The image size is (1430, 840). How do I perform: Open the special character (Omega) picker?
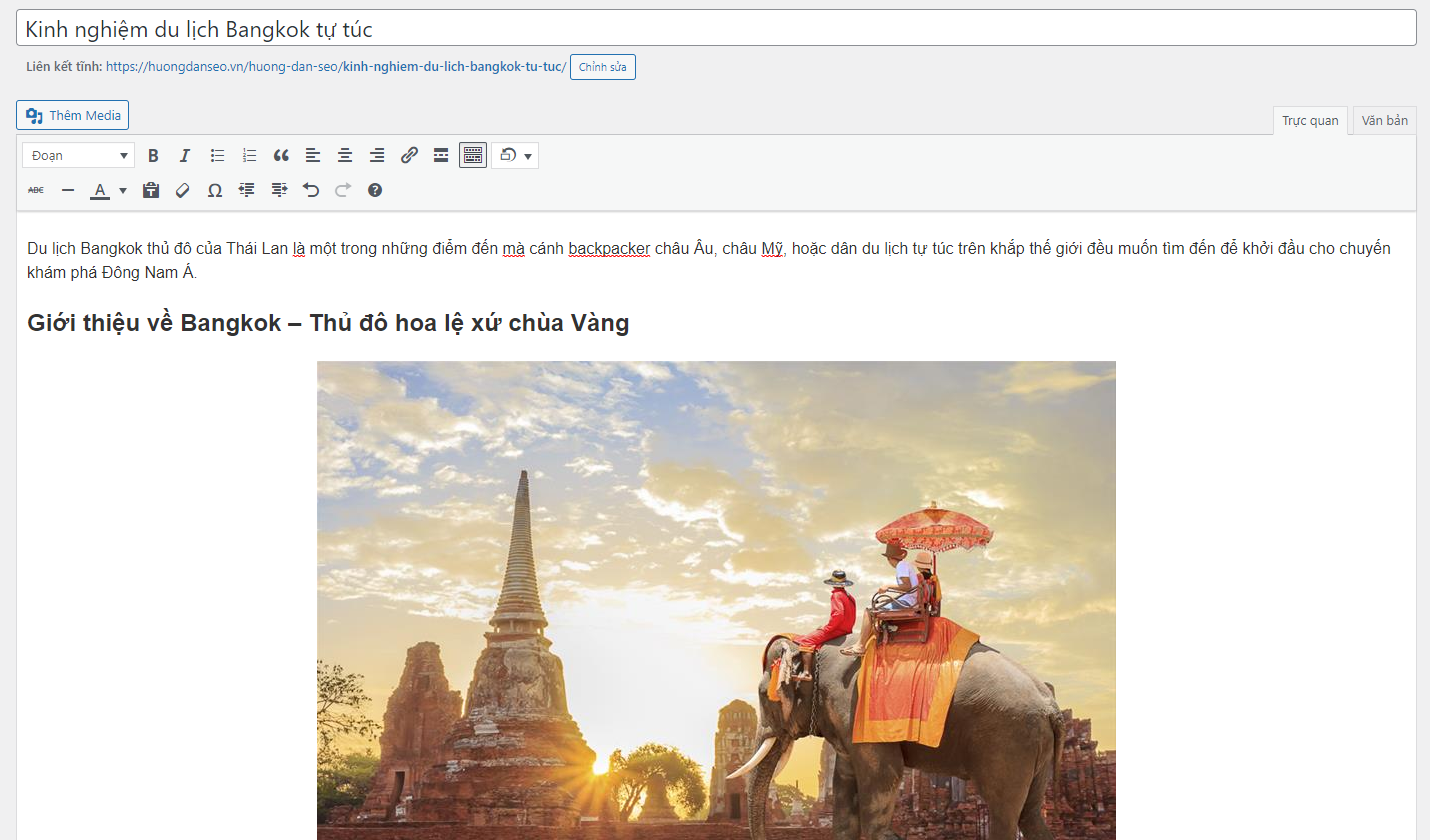coord(215,190)
